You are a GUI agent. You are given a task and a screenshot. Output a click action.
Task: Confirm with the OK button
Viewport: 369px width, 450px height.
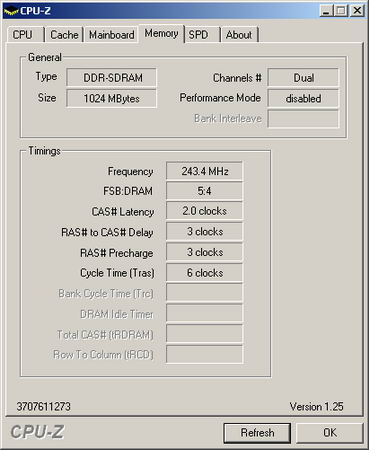[x=330, y=433]
